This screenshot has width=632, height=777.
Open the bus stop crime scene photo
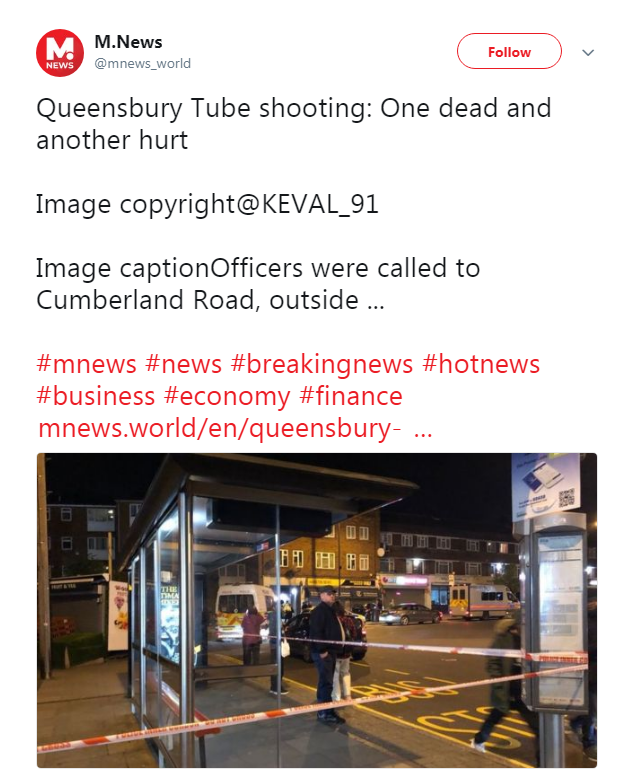[317, 610]
